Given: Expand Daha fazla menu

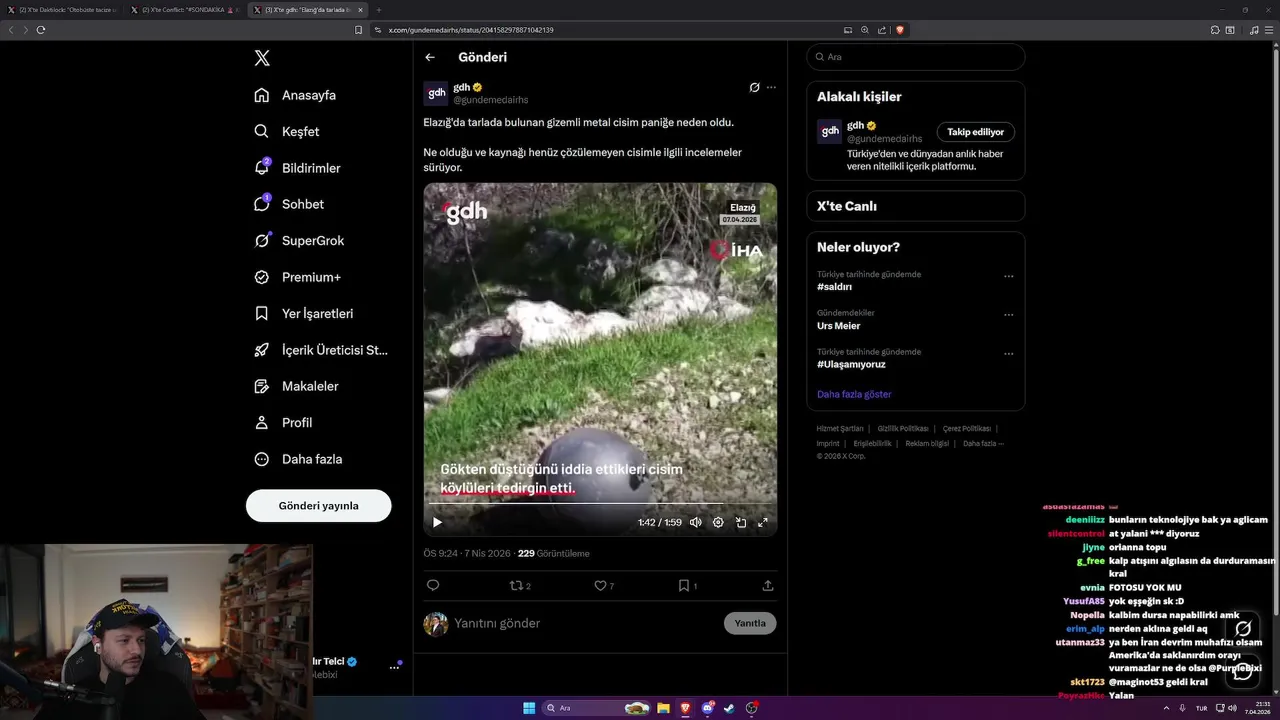Looking at the screenshot, I should pyautogui.click(x=299, y=459).
